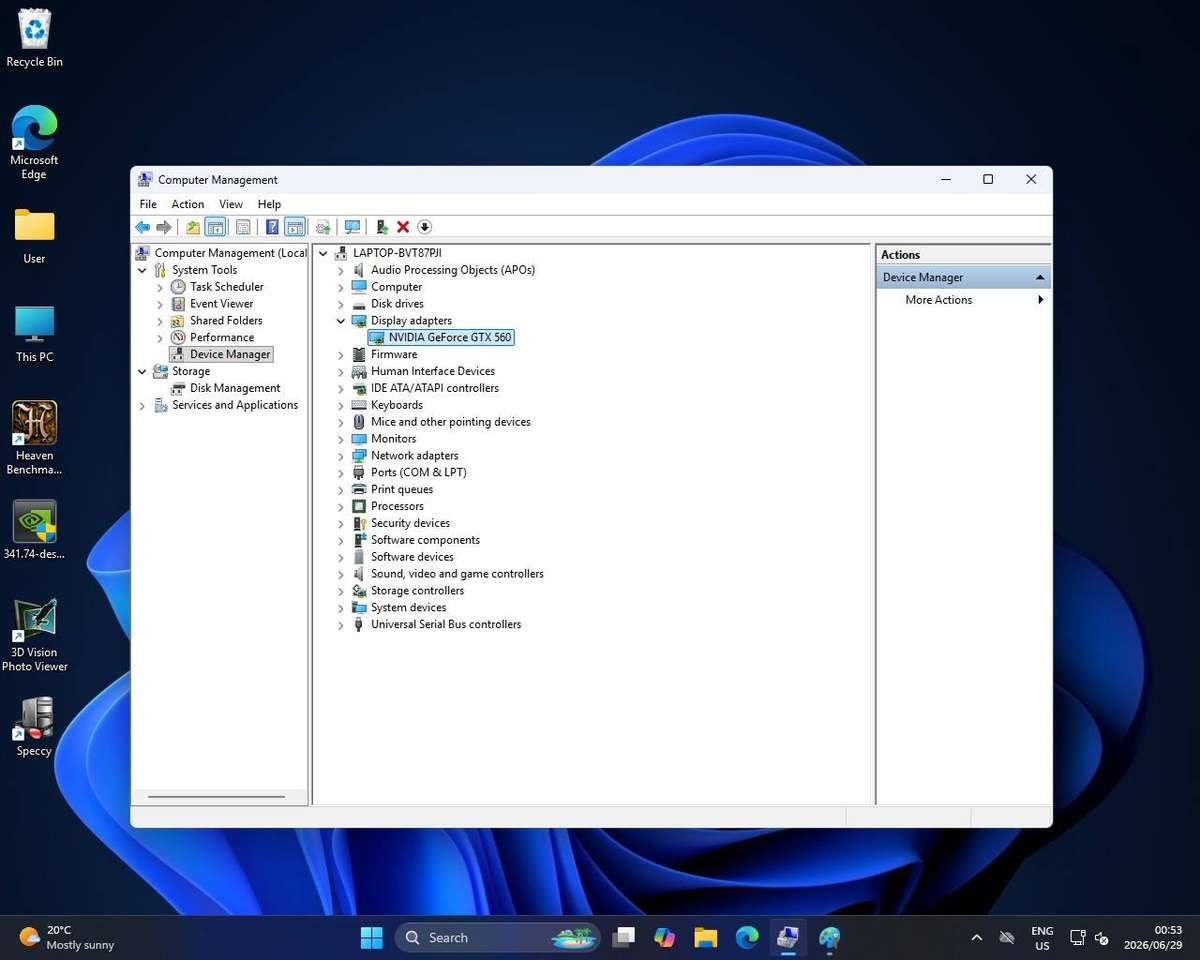This screenshot has width=1200, height=960.
Task: Click the red X Uninstall device icon
Action: point(403,227)
